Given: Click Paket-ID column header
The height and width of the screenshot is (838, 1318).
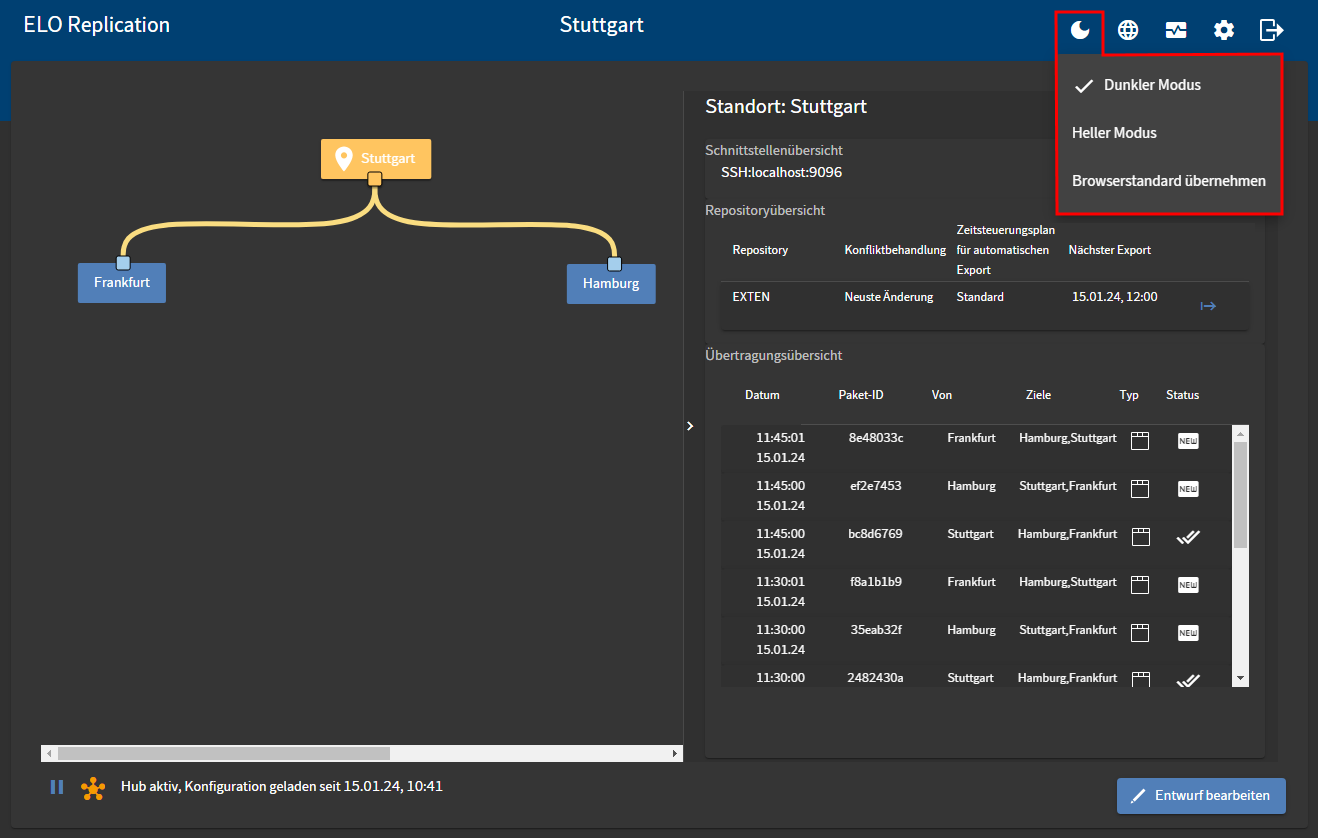Looking at the screenshot, I should pyautogui.click(x=861, y=395).
